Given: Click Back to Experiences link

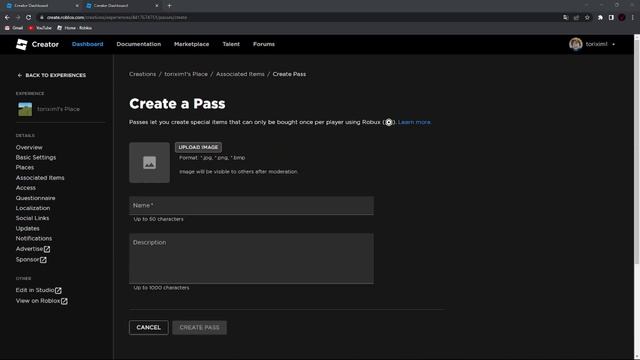Looking at the screenshot, I should pyautogui.click(x=51, y=76).
